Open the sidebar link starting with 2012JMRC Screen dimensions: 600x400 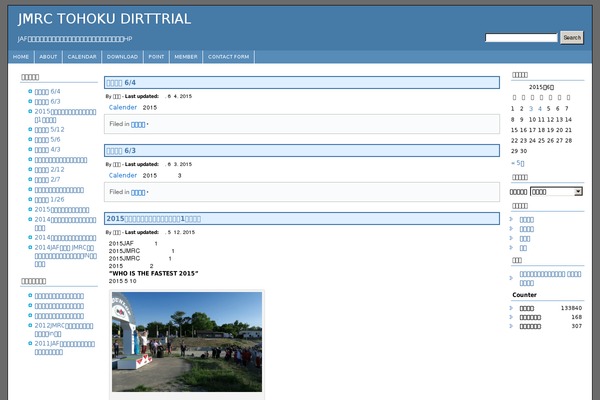(64, 330)
